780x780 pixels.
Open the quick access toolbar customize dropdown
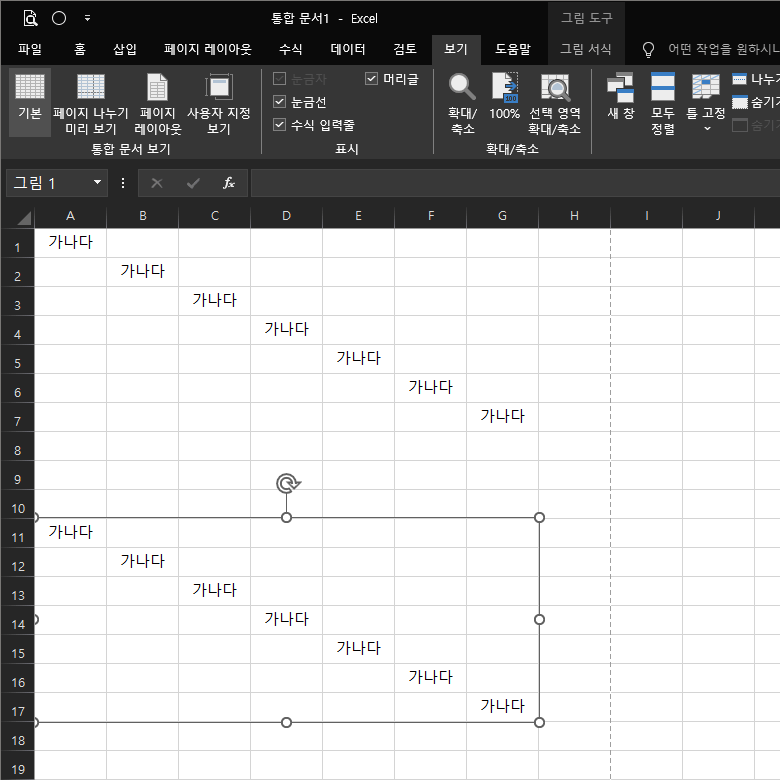pyautogui.click(x=87, y=18)
